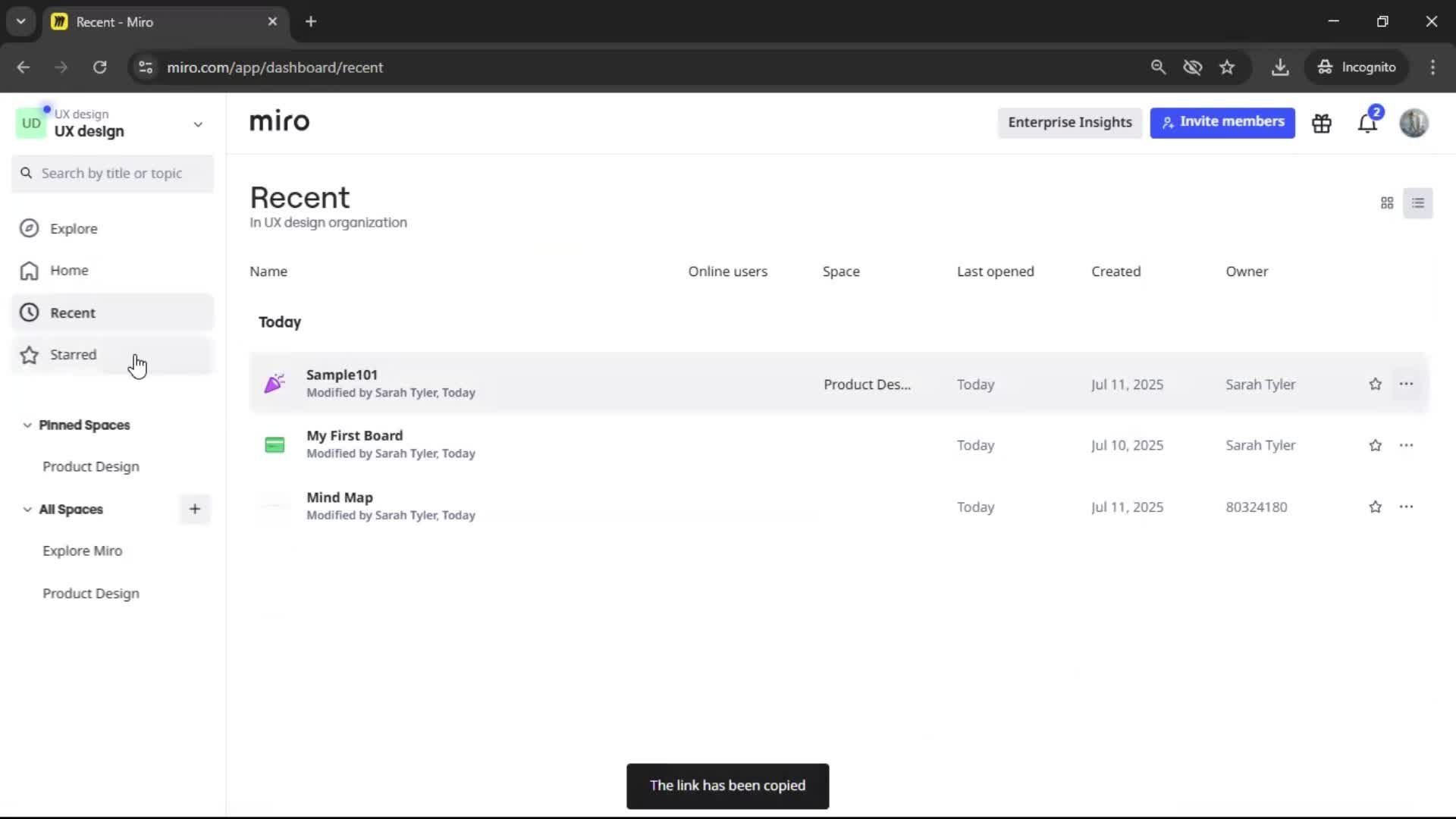Open browser downloads
This screenshot has width=1456, height=819.
(x=1280, y=67)
